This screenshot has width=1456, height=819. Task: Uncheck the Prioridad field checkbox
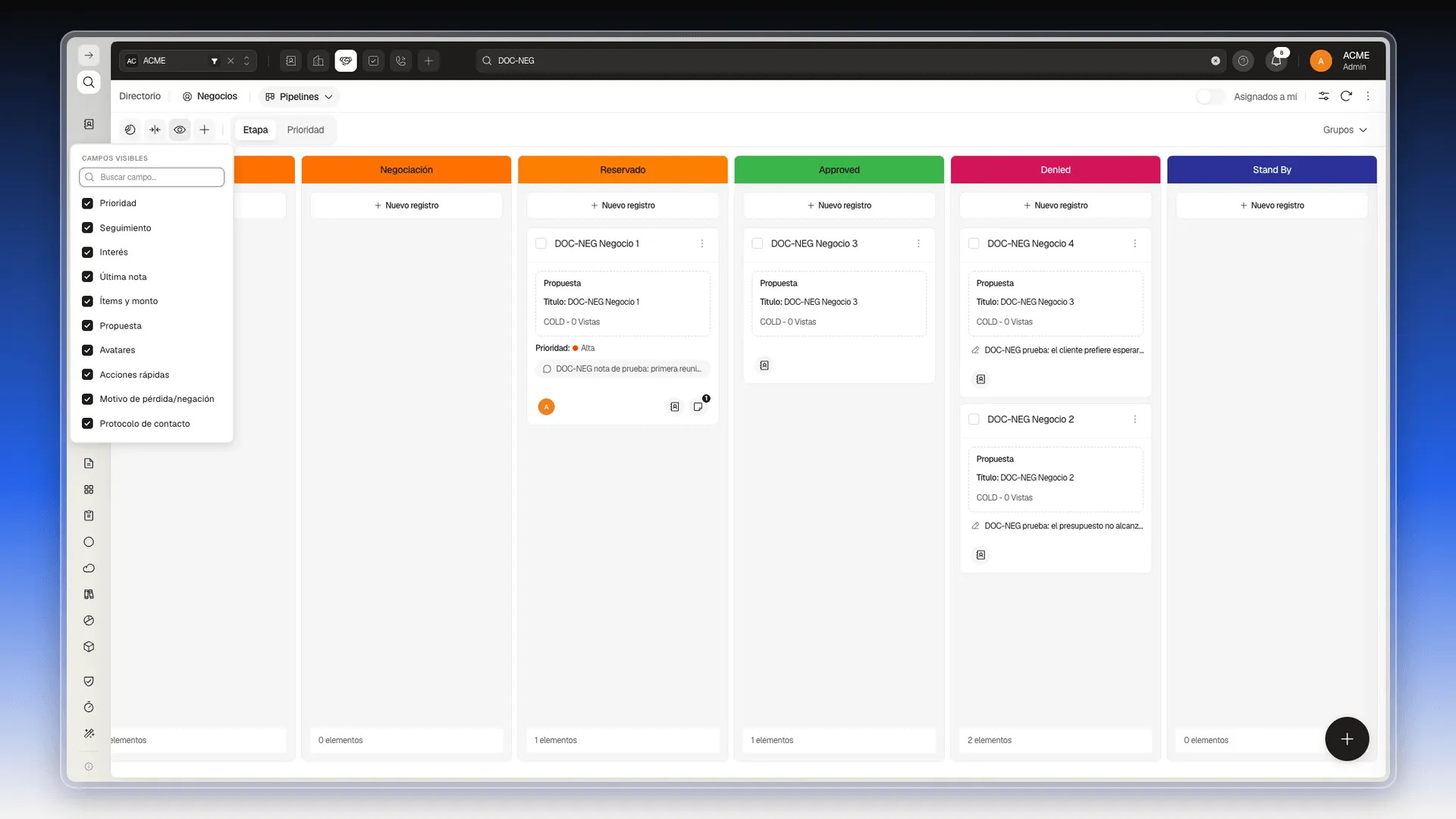click(87, 203)
